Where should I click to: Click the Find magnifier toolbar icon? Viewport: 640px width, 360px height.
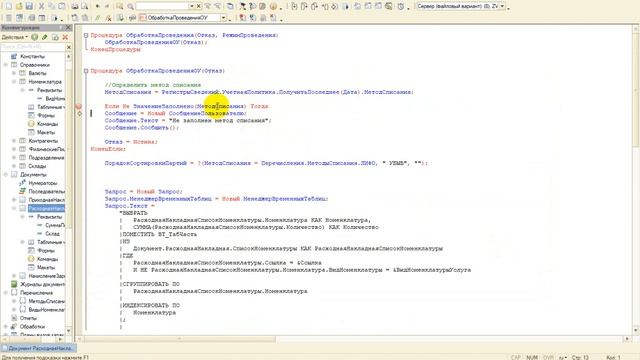pyautogui.click(x=131, y=7)
